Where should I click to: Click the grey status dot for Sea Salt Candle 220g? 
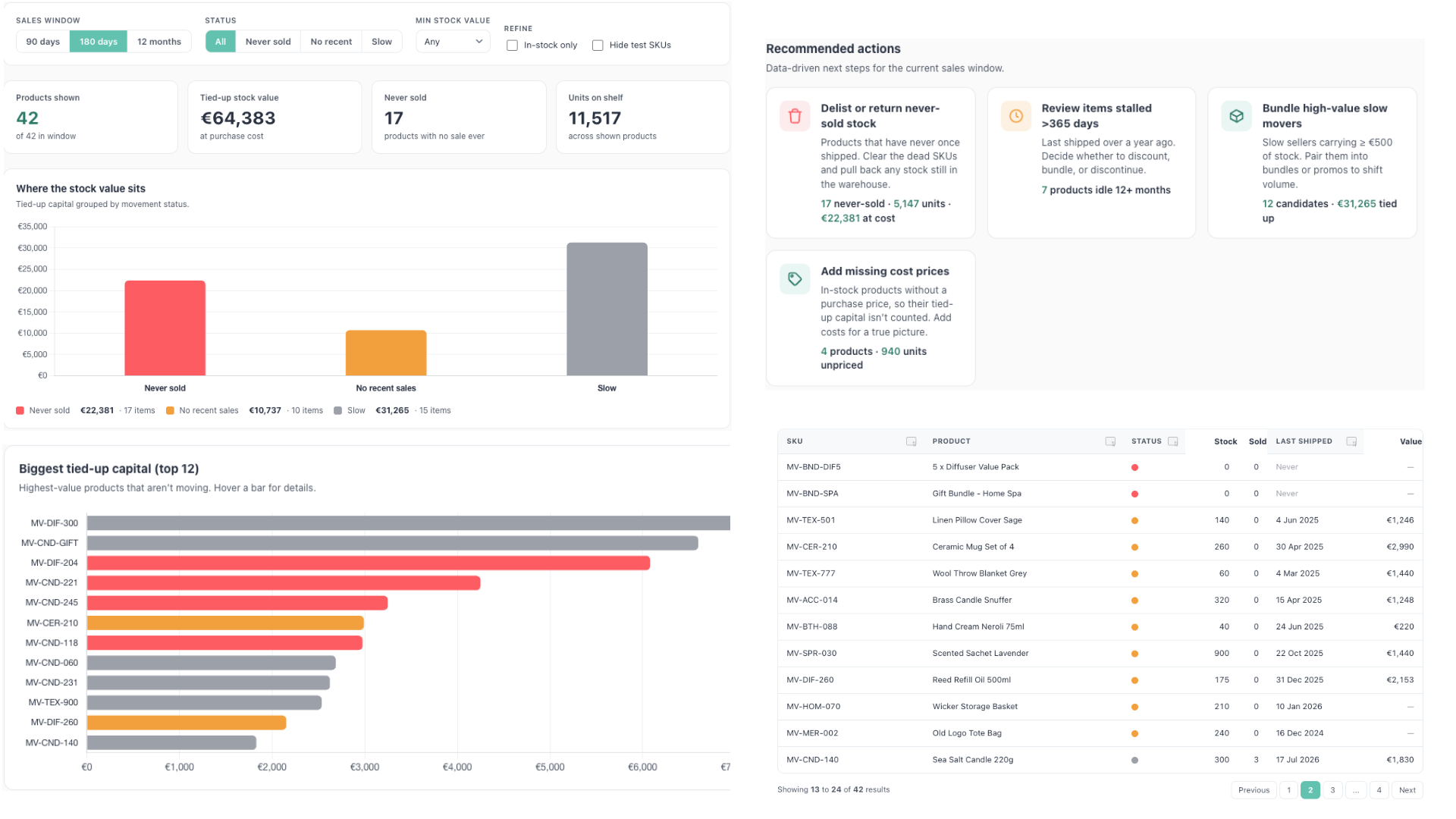(1134, 760)
